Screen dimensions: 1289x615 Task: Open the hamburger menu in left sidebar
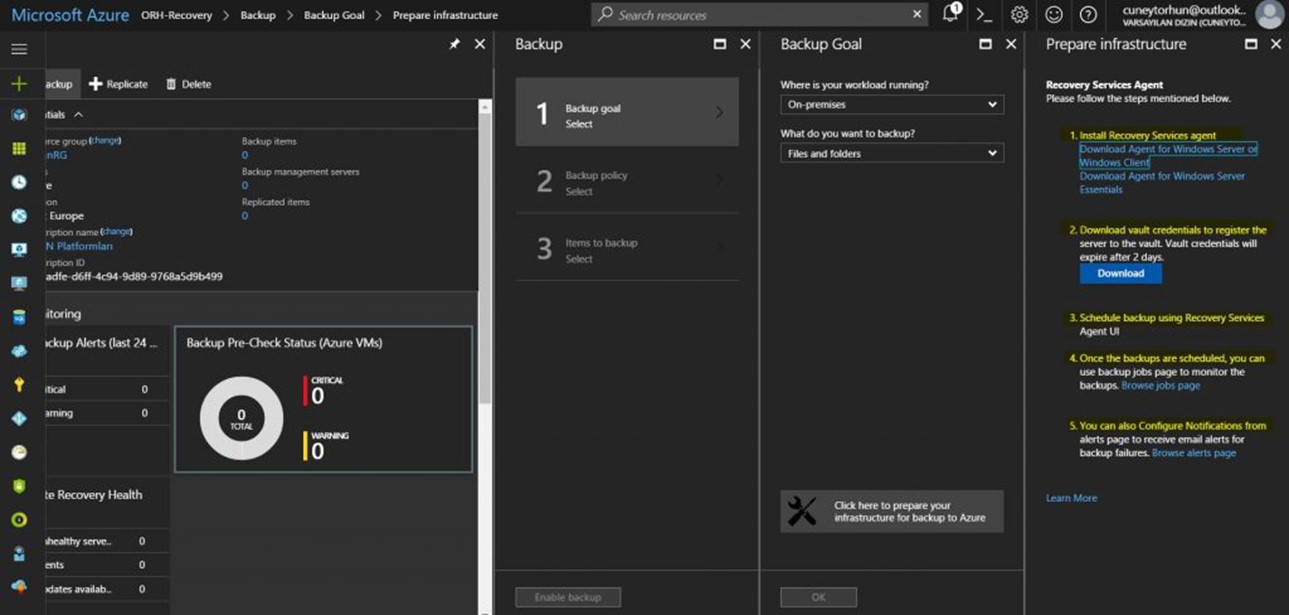[x=19, y=49]
